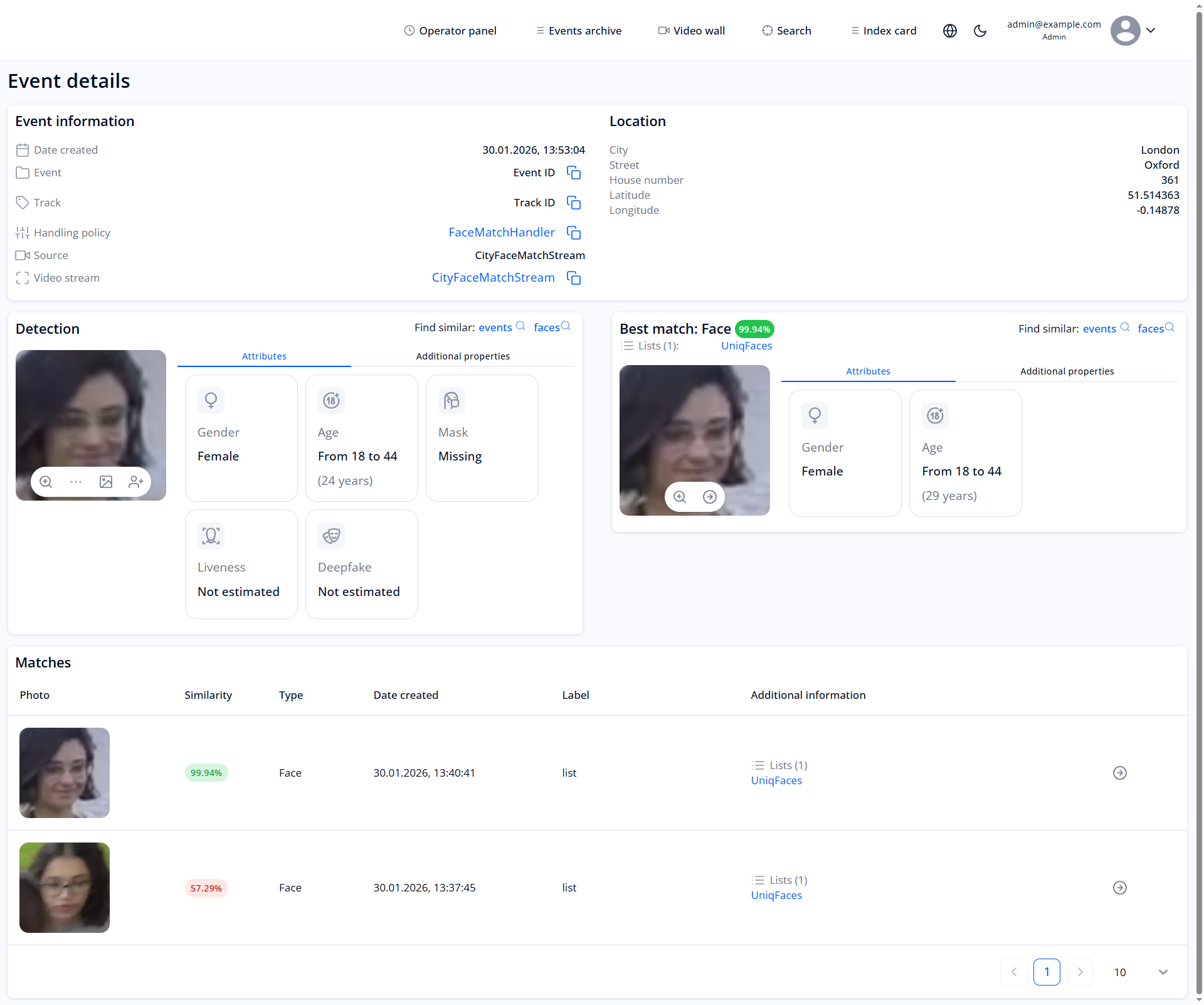
Task: Open more options on detection photo
Action: point(76,482)
